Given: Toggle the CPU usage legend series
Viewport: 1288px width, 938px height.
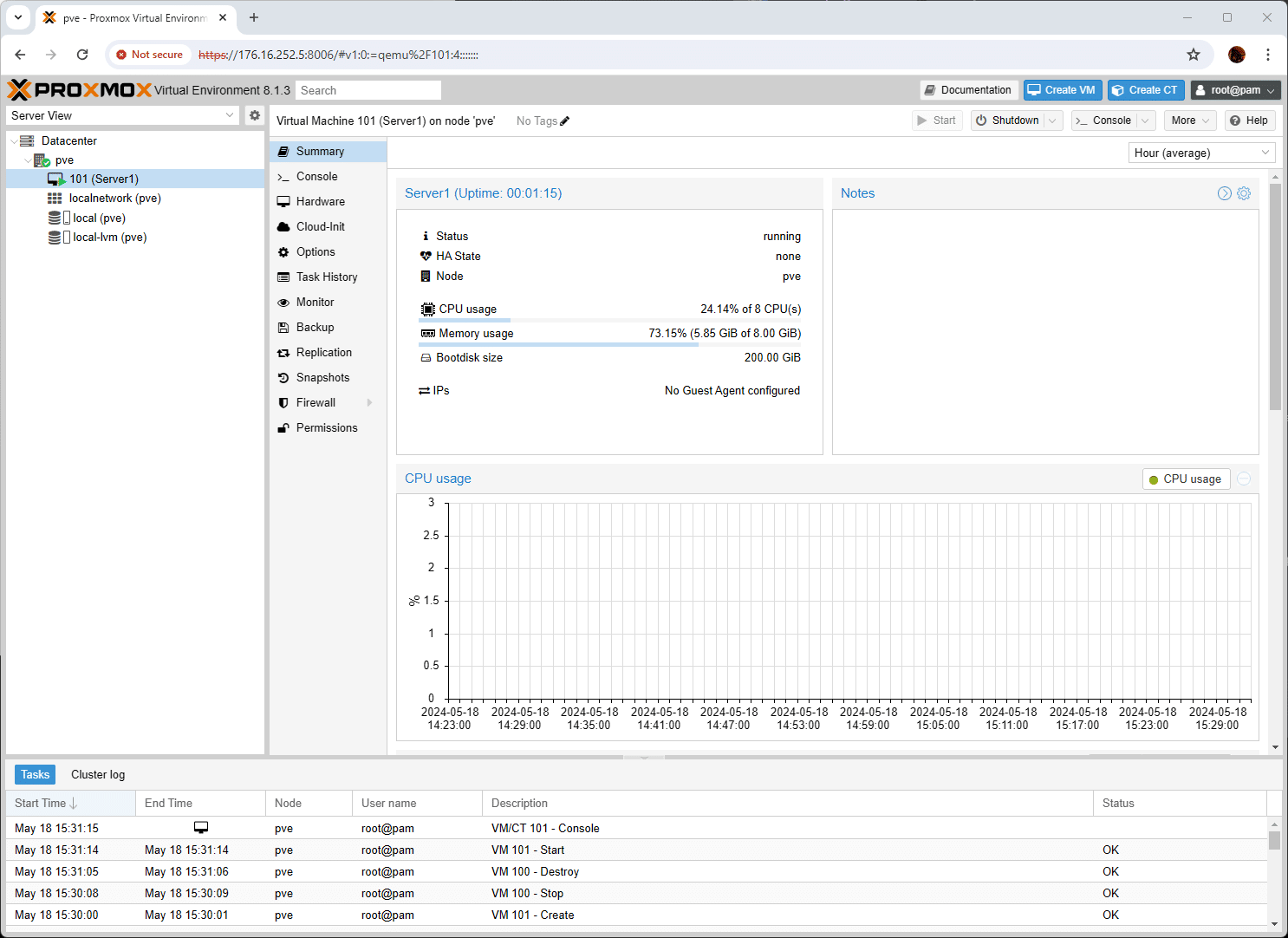Looking at the screenshot, I should 1185,479.
